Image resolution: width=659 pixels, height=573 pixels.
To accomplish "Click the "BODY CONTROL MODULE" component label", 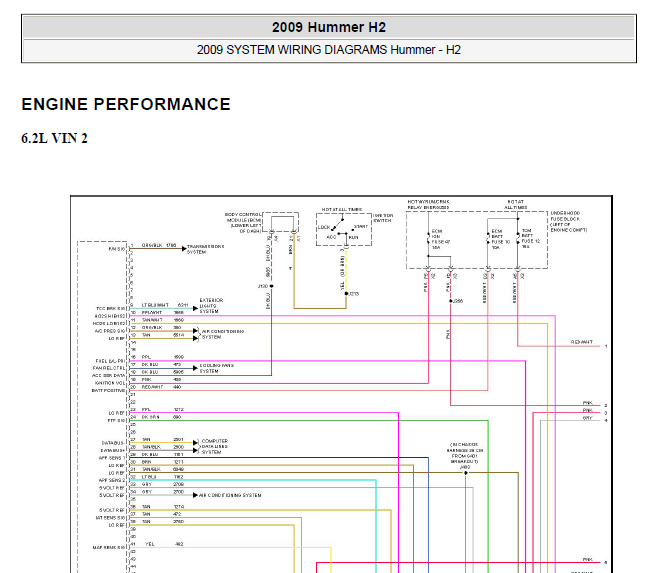I will point(243,223).
